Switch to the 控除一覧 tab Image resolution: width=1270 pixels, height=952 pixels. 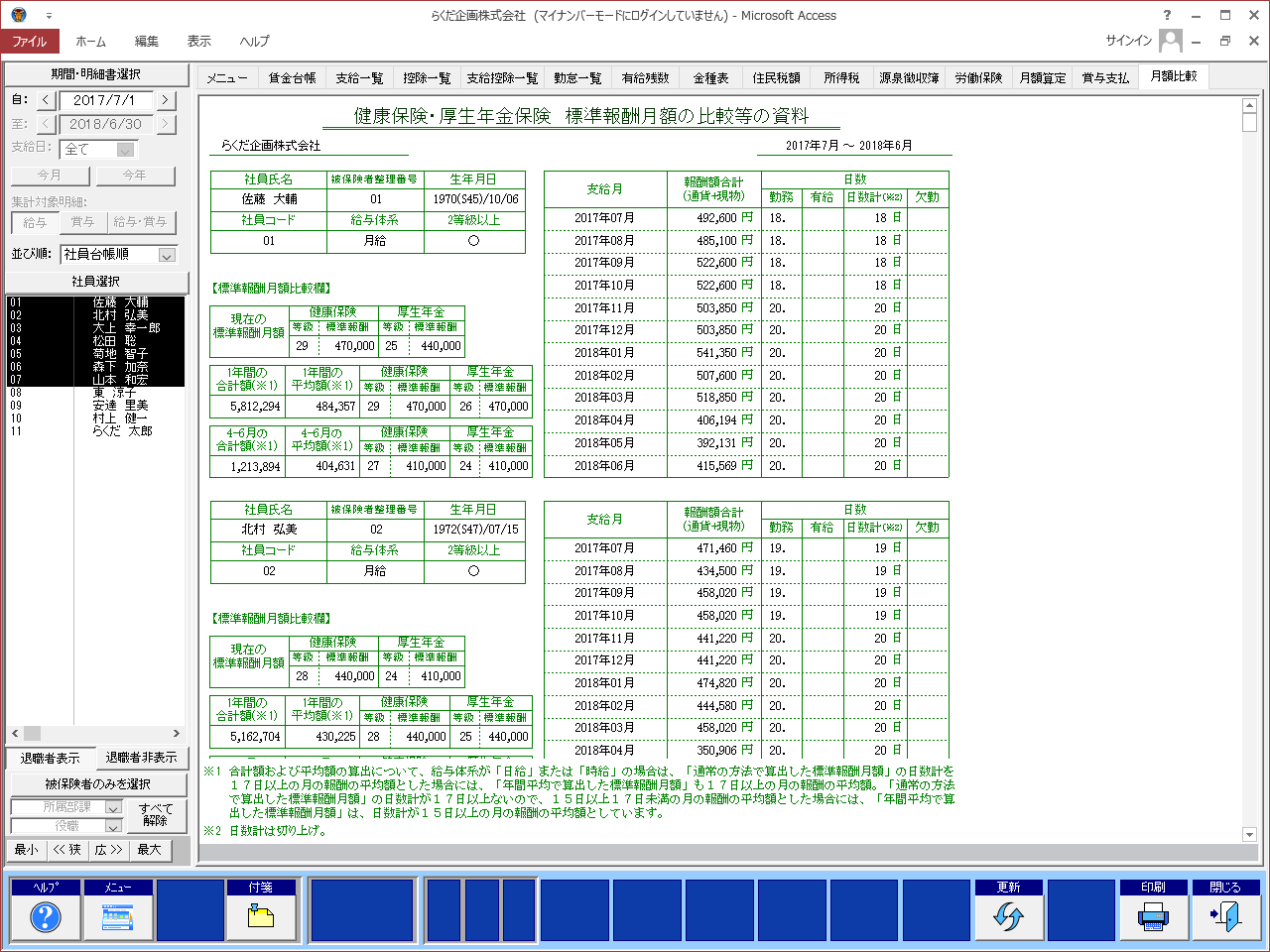tap(427, 77)
